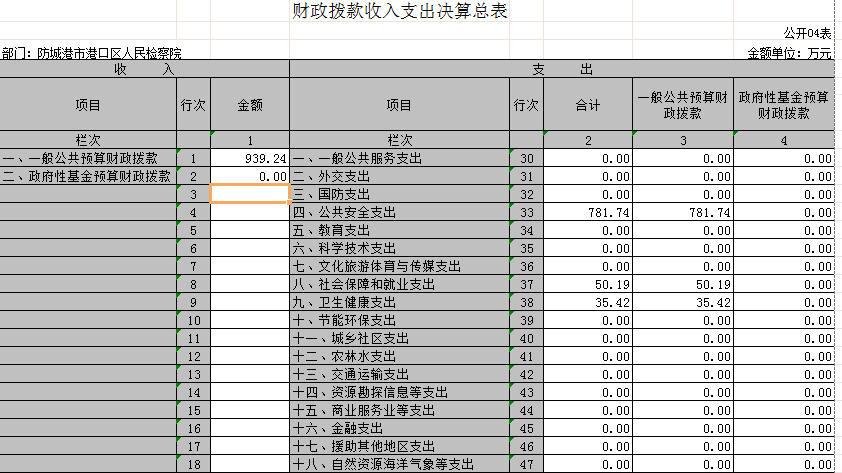
Task: Select the 九、卫生健康支出 cell
Action: (400, 302)
